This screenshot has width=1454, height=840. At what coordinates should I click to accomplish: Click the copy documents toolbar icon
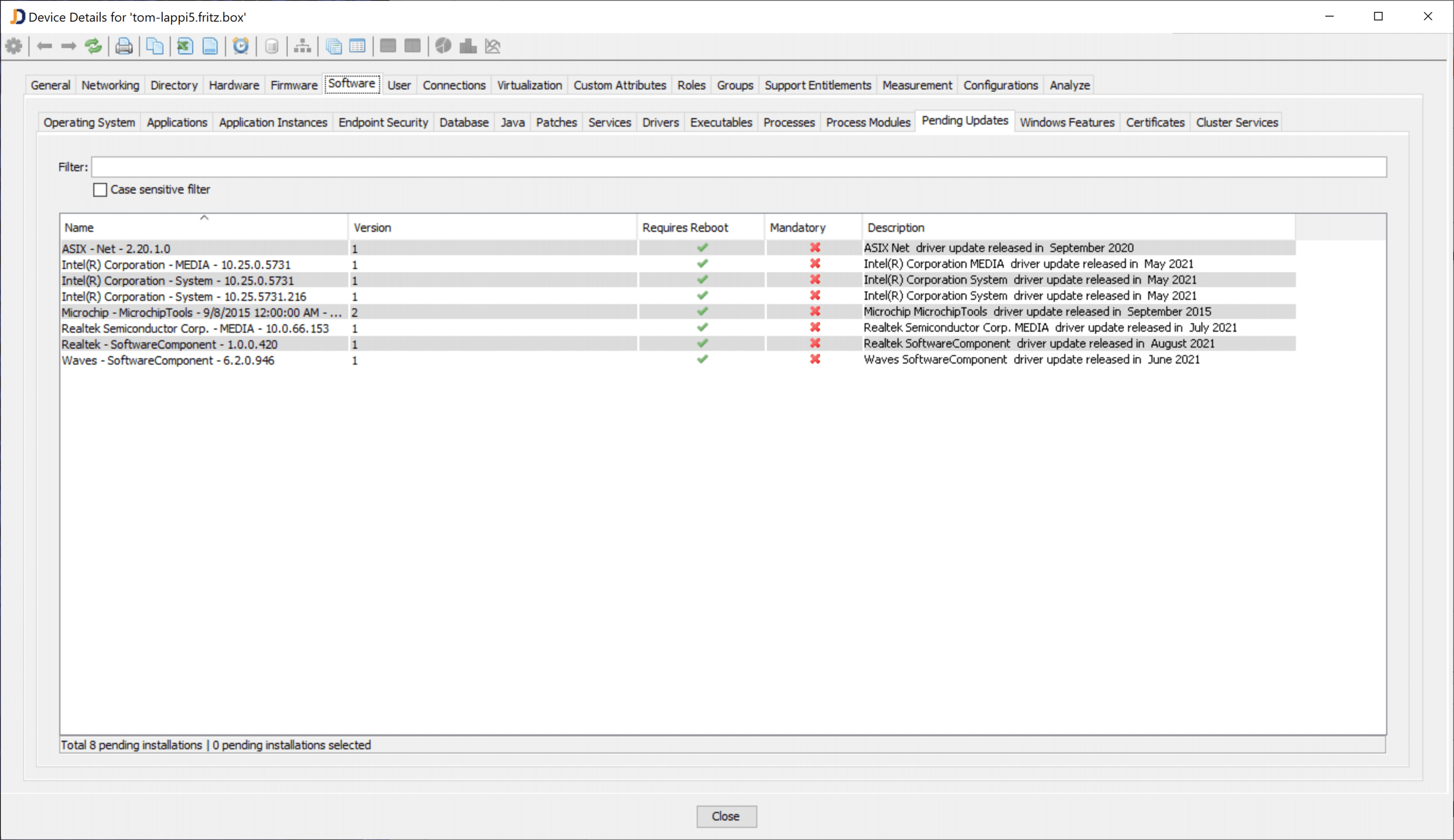click(x=154, y=46)
